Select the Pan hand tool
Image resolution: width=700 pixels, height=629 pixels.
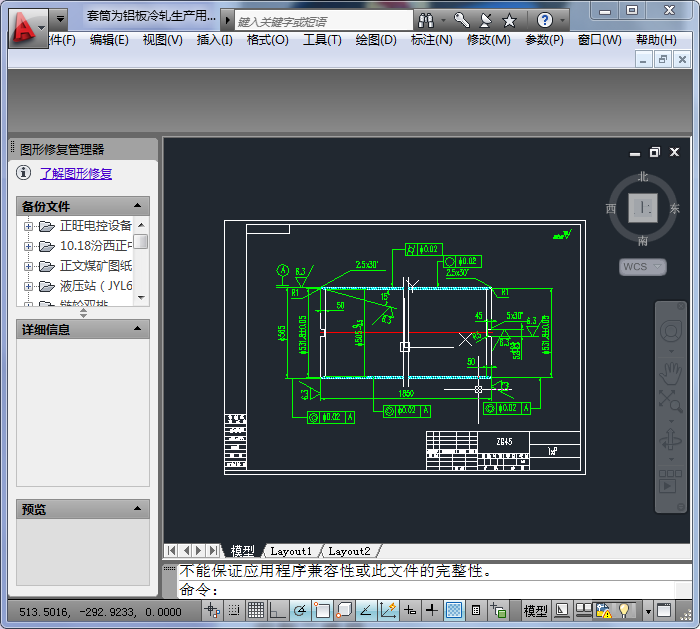pos(669,372)
